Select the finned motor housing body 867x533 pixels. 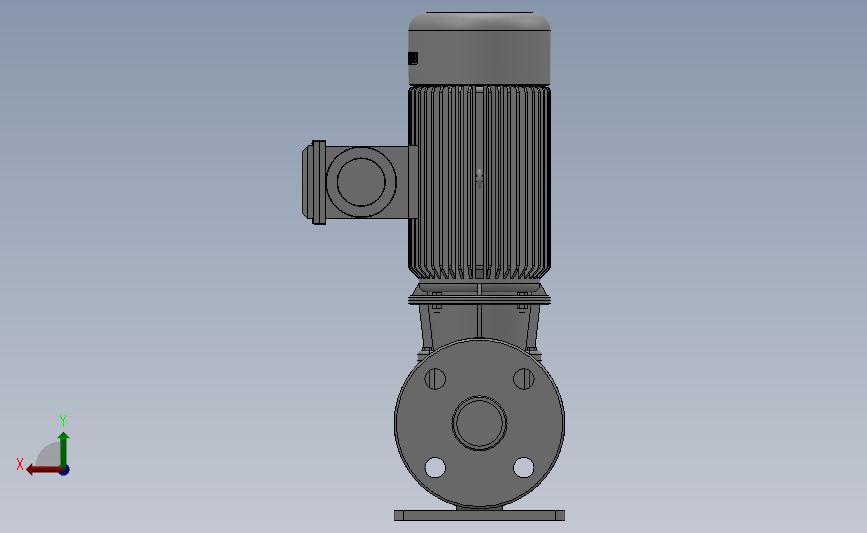[479, 182]
